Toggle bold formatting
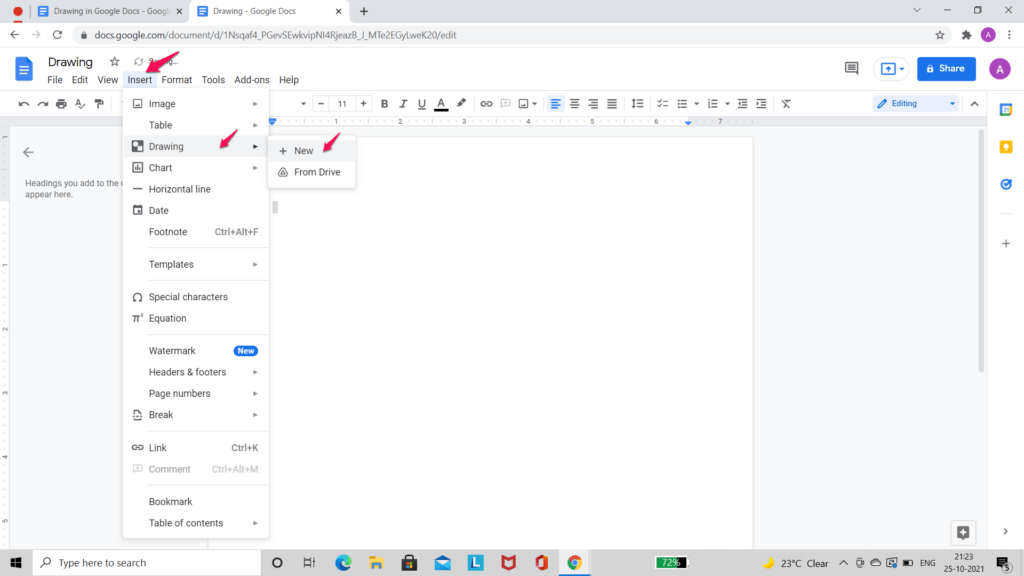The image size is (1024, 576). [x=384, y=103]
